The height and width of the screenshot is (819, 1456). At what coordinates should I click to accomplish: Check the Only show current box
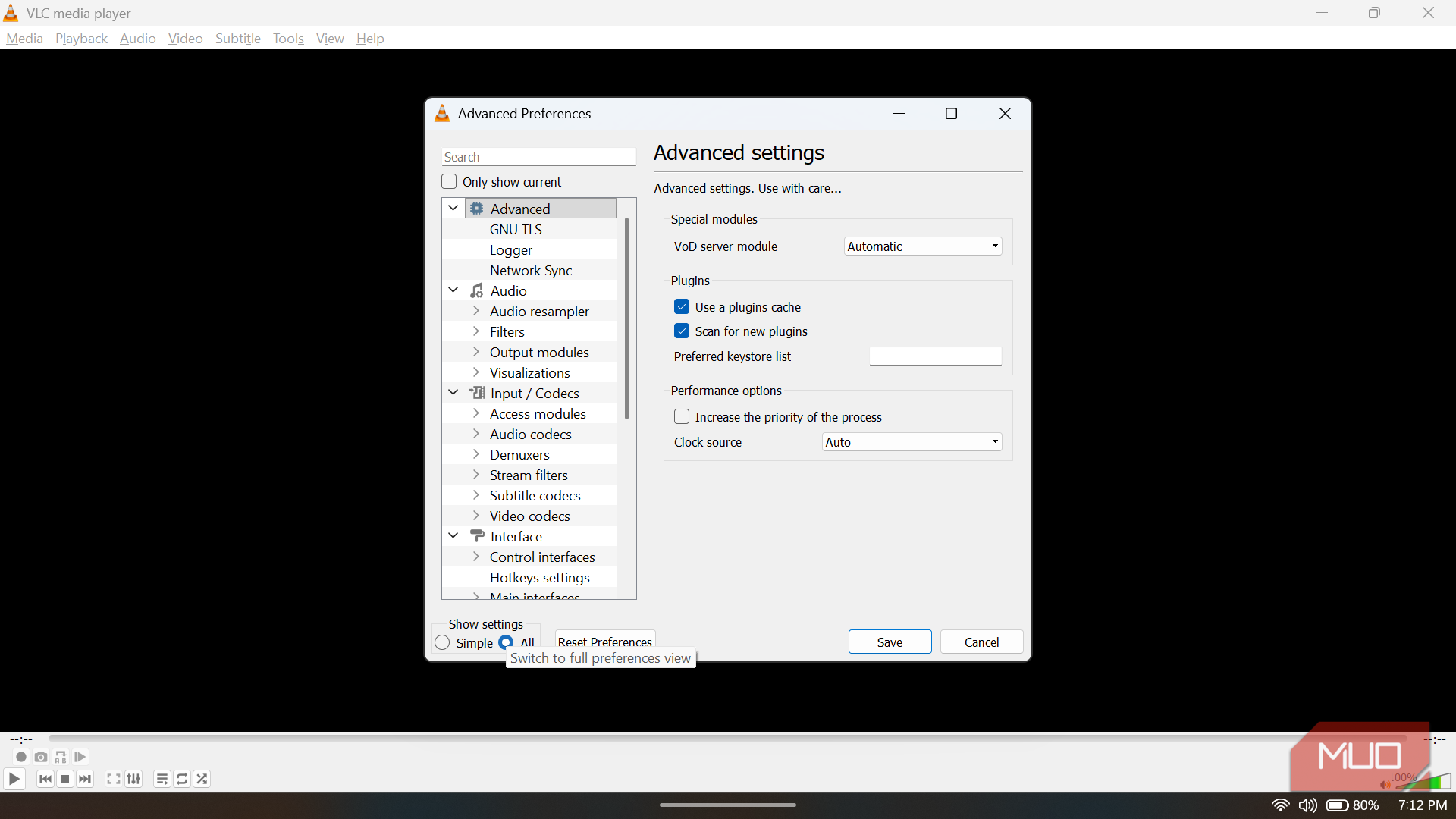tap(449, 182)
